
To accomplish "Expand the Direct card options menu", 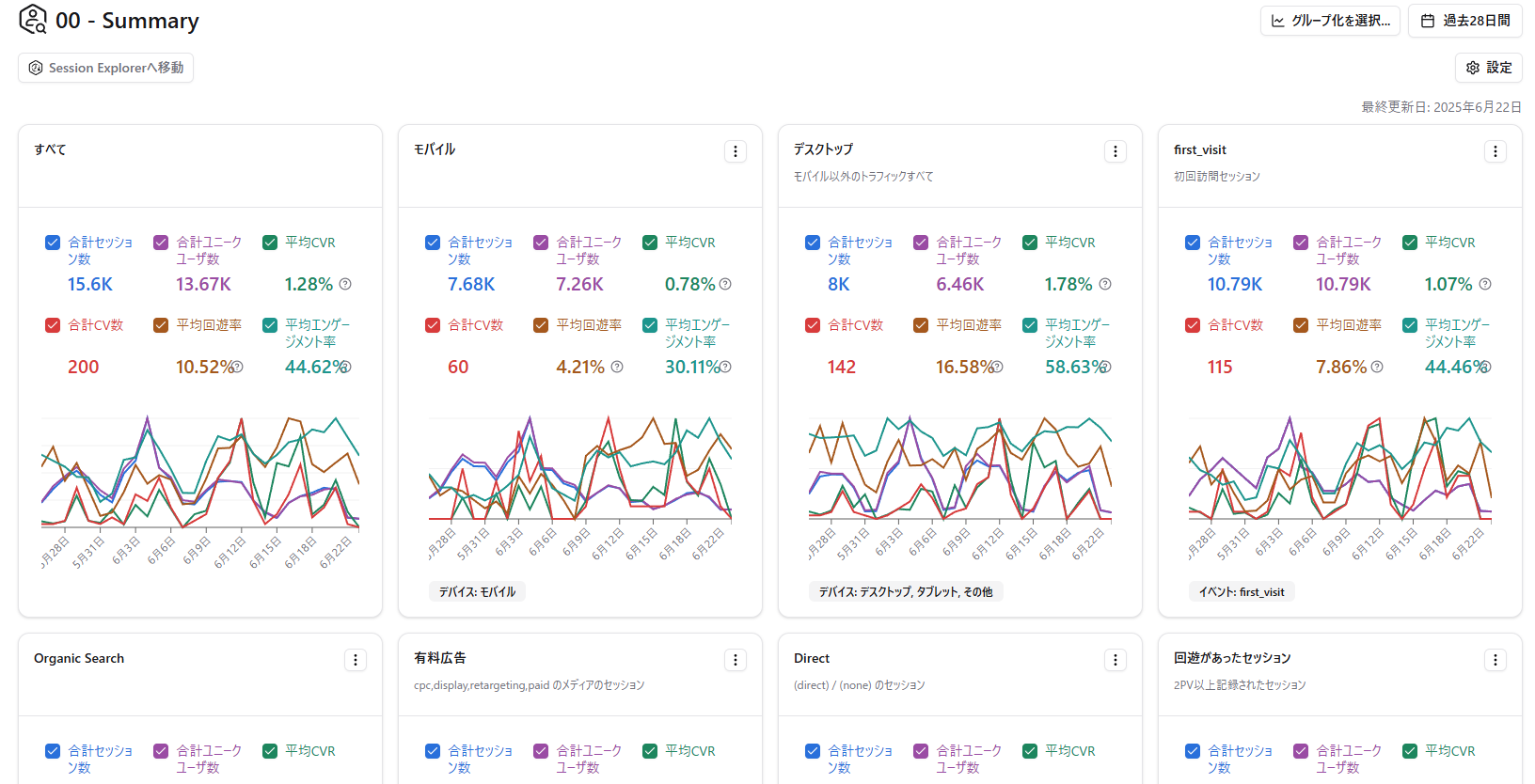I will pos(1116,660).
